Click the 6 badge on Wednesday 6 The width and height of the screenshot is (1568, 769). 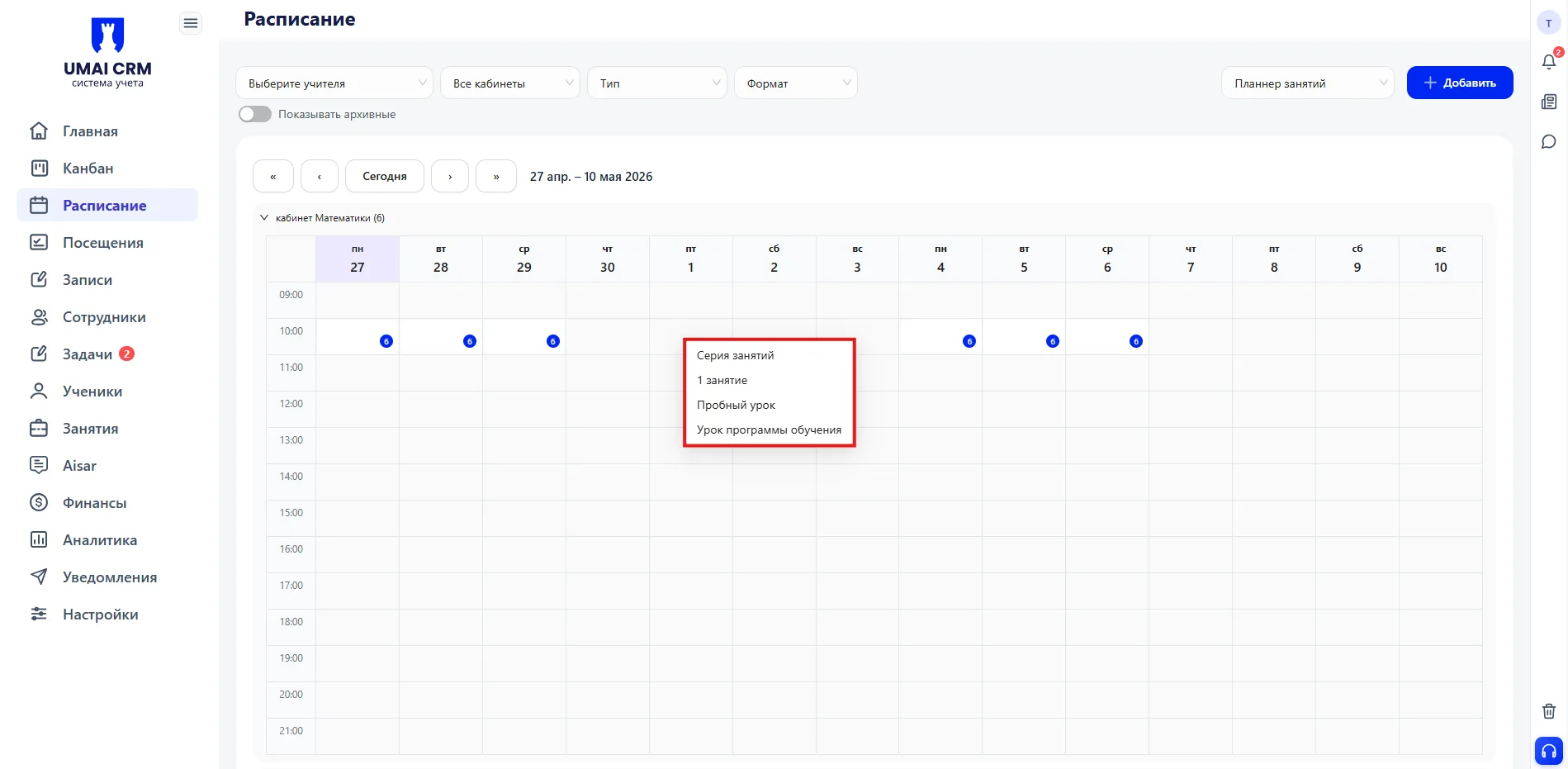point(1136,341)
